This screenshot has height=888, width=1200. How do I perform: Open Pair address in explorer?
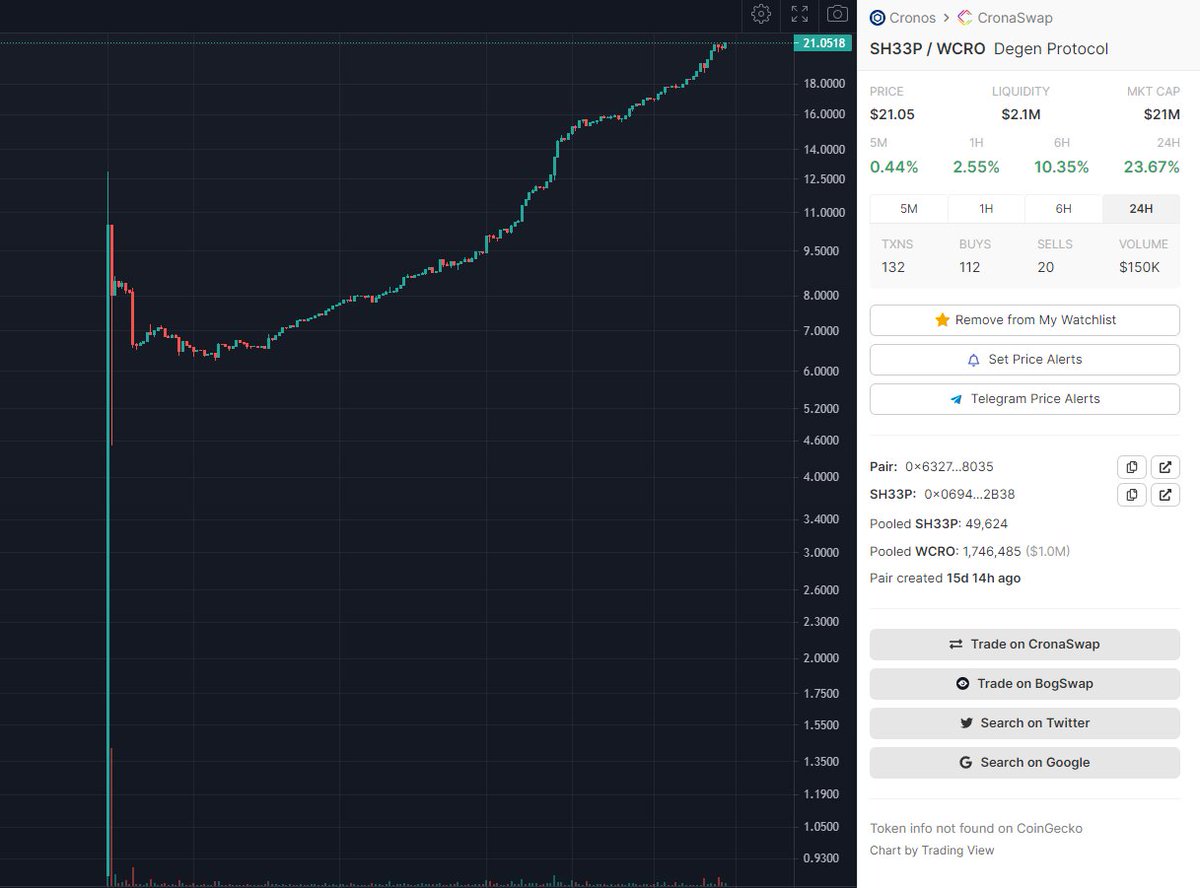coord(1165,467)
